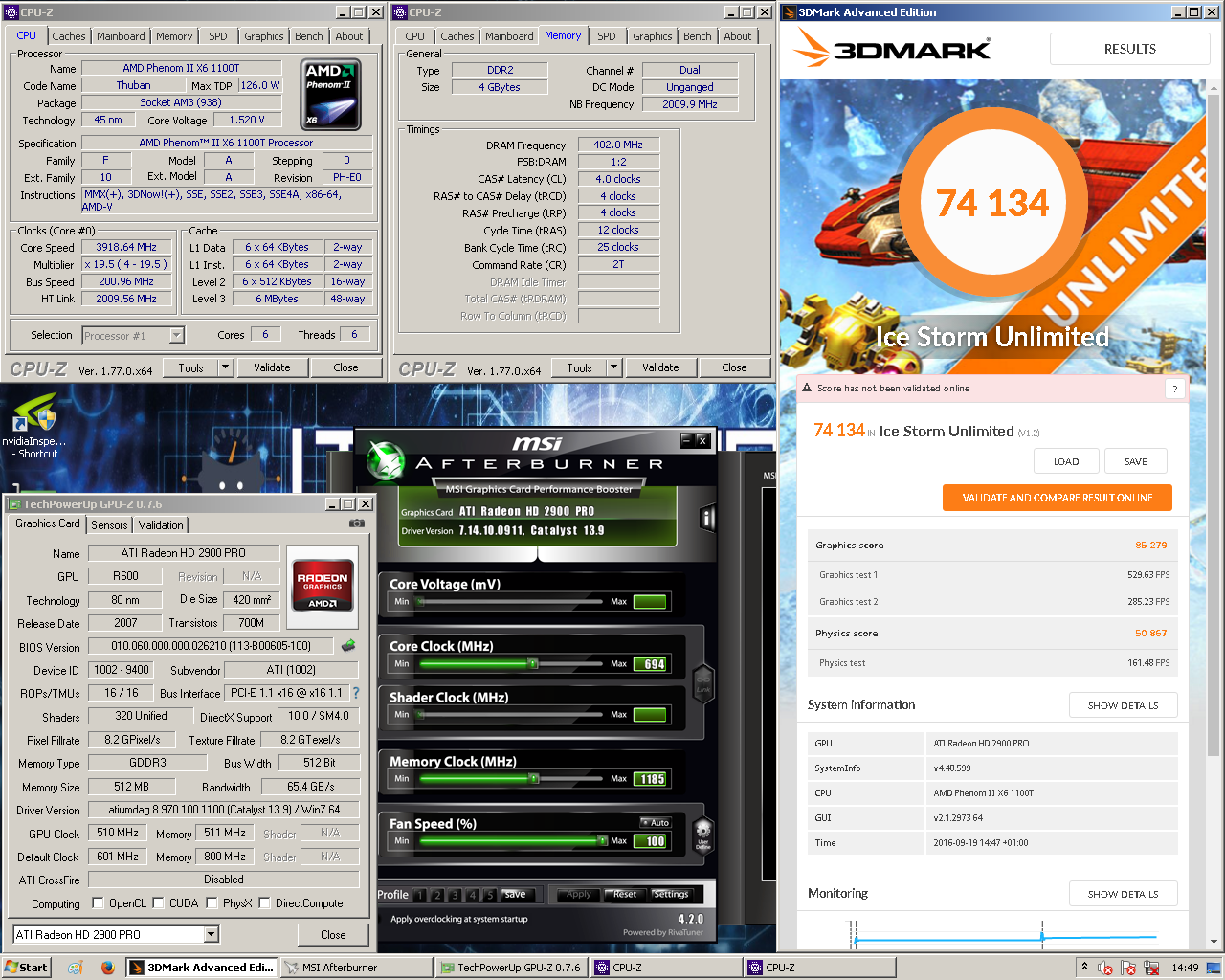Screen dimensions: 1225x980
Task: Click the 3DMark logo in the header
Action: point(893,48)
